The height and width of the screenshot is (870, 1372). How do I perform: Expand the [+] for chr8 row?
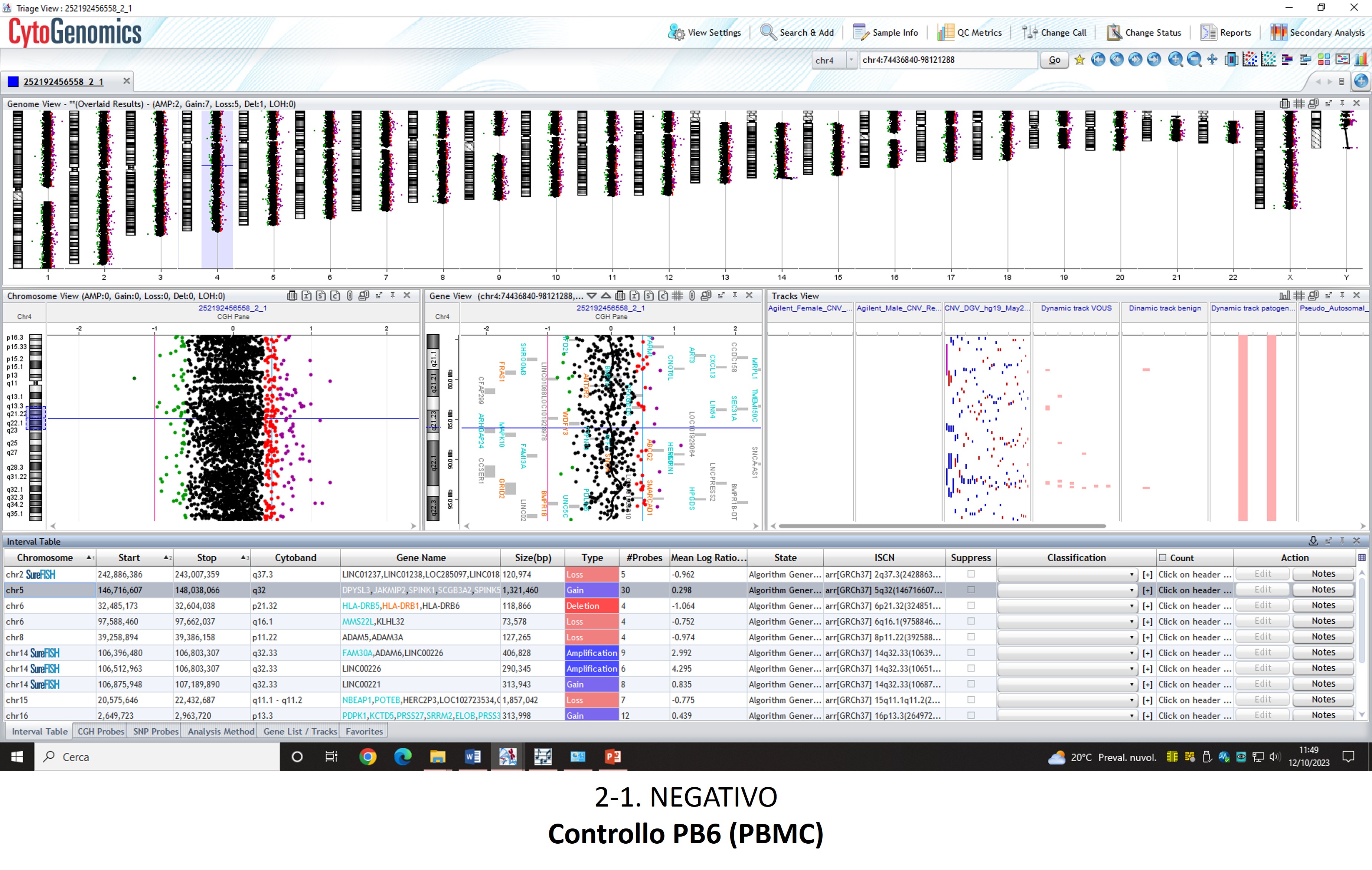click(x=1147, y=638)
